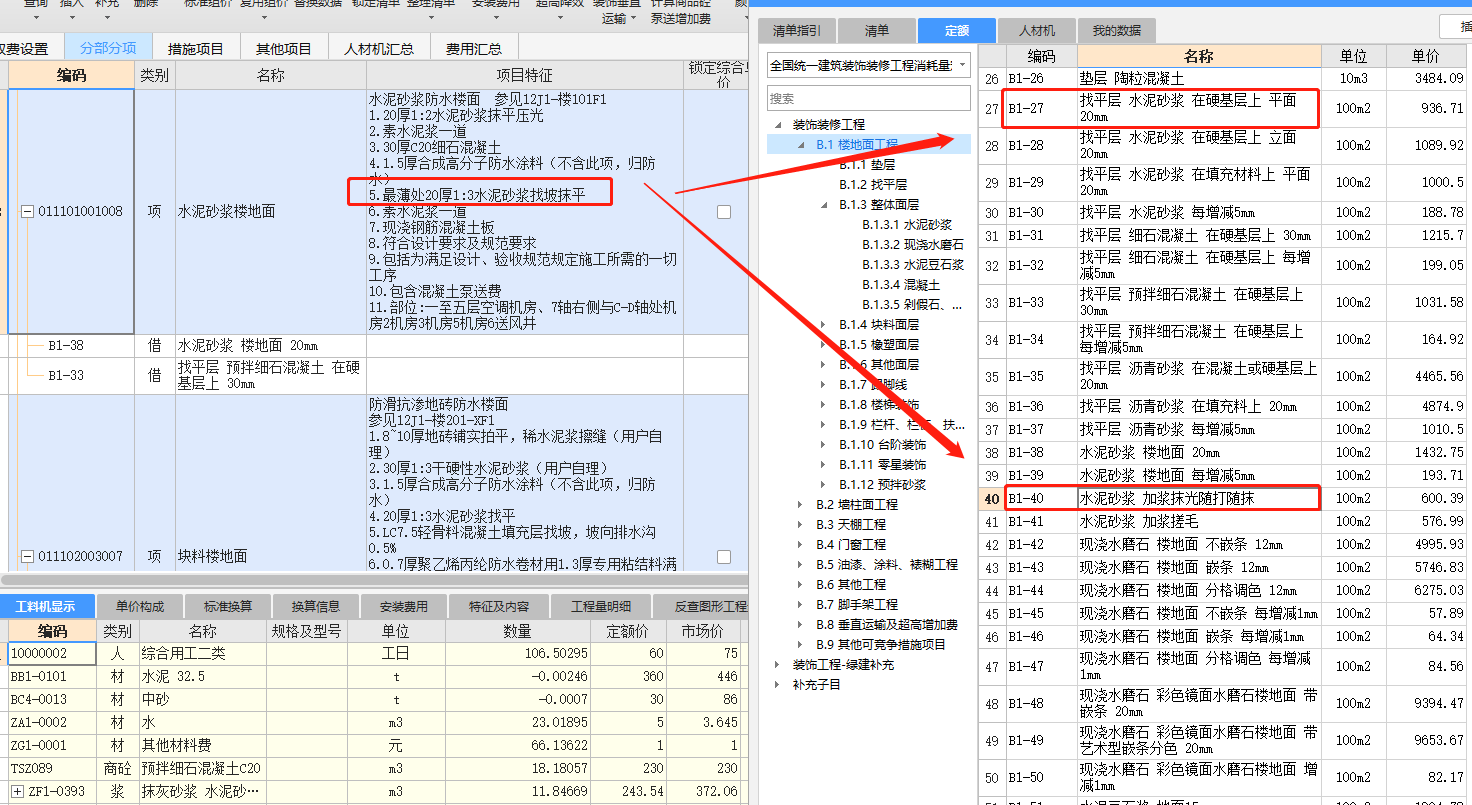The height and width of the screenshot is (805, 1472).
Task: Collapse the 装饰装修工程 tree node
Action: (x=777, y=125)
